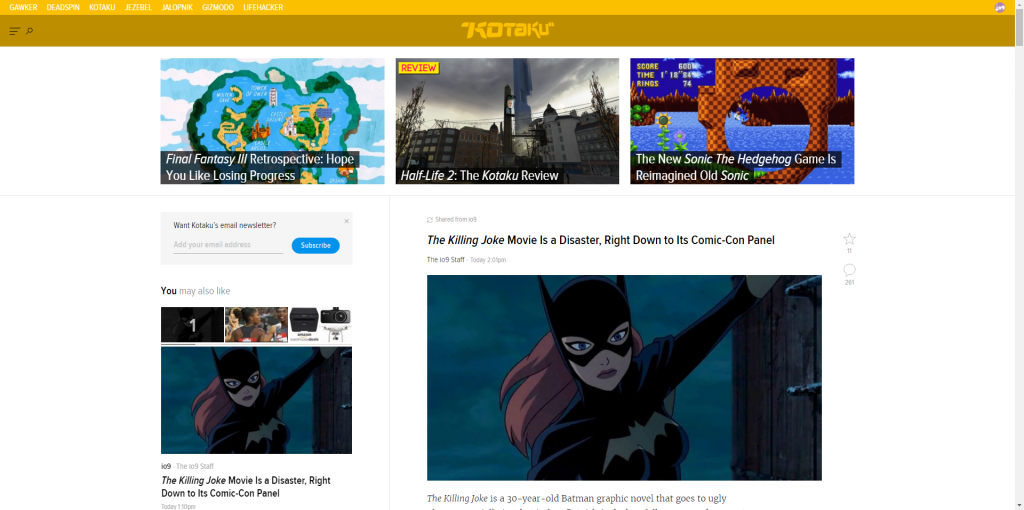
Task: Click the io9 source link in sidebar
Action: pos(166,466)
